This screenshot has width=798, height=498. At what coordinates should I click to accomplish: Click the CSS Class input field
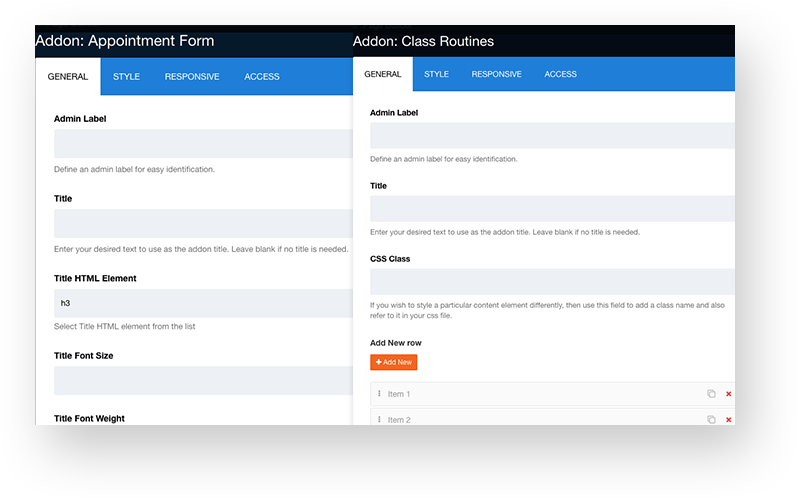[552, 281]
